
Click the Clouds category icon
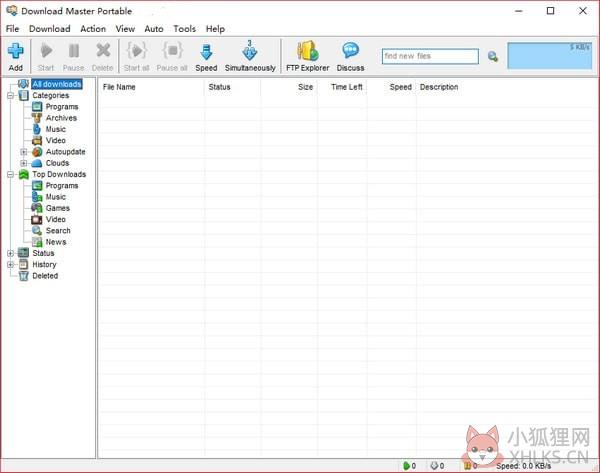coord(37,163)
